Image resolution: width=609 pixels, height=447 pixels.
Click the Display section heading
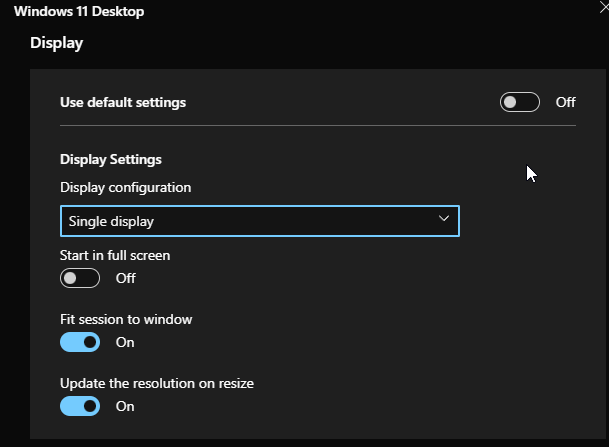(x=57, y=43)
